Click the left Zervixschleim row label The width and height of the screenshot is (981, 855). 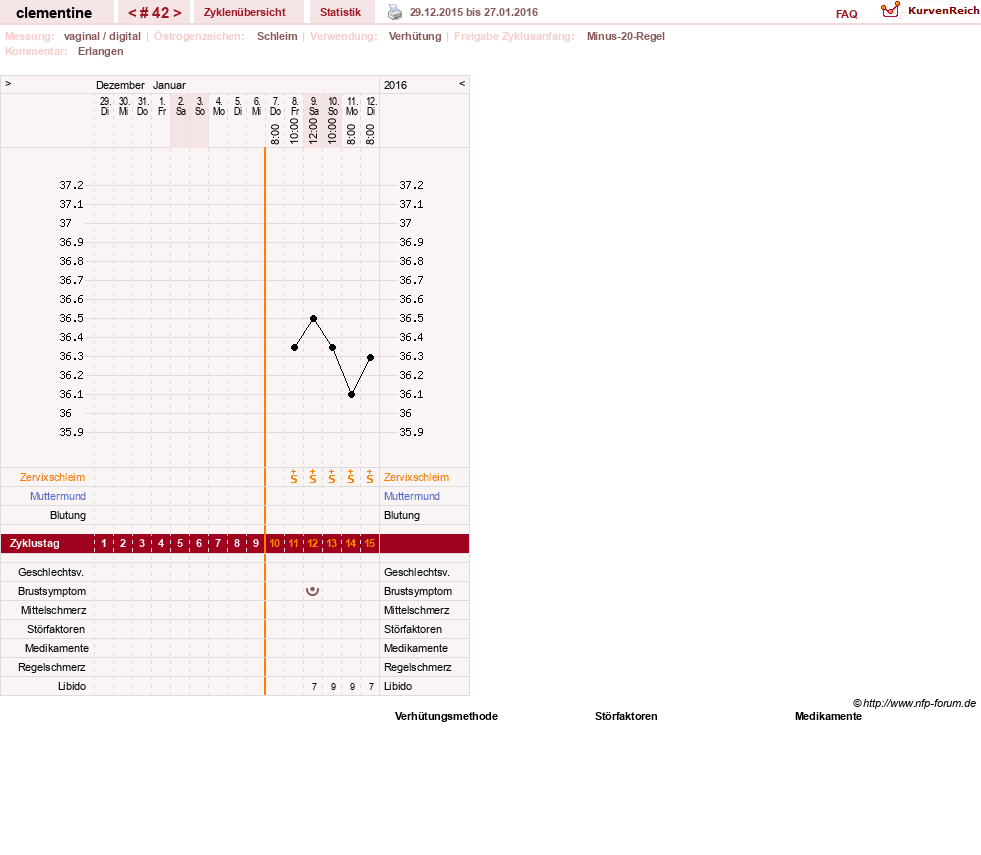[53, 477]
